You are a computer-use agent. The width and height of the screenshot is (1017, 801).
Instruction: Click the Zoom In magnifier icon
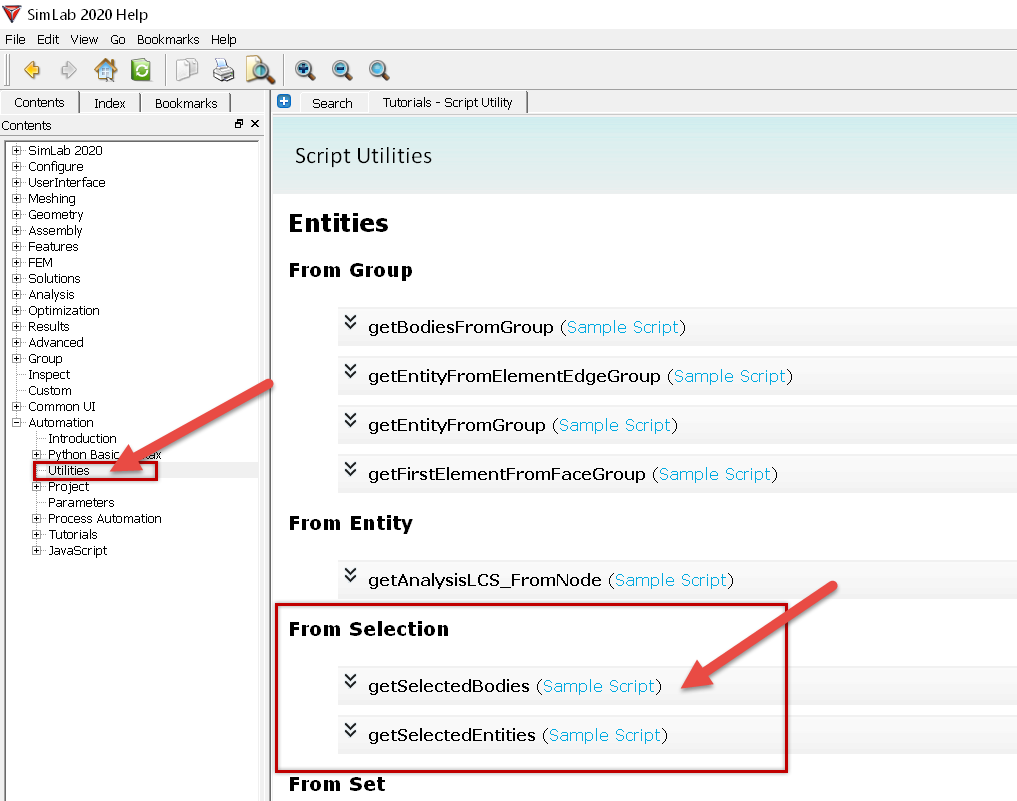coord(305,70)
